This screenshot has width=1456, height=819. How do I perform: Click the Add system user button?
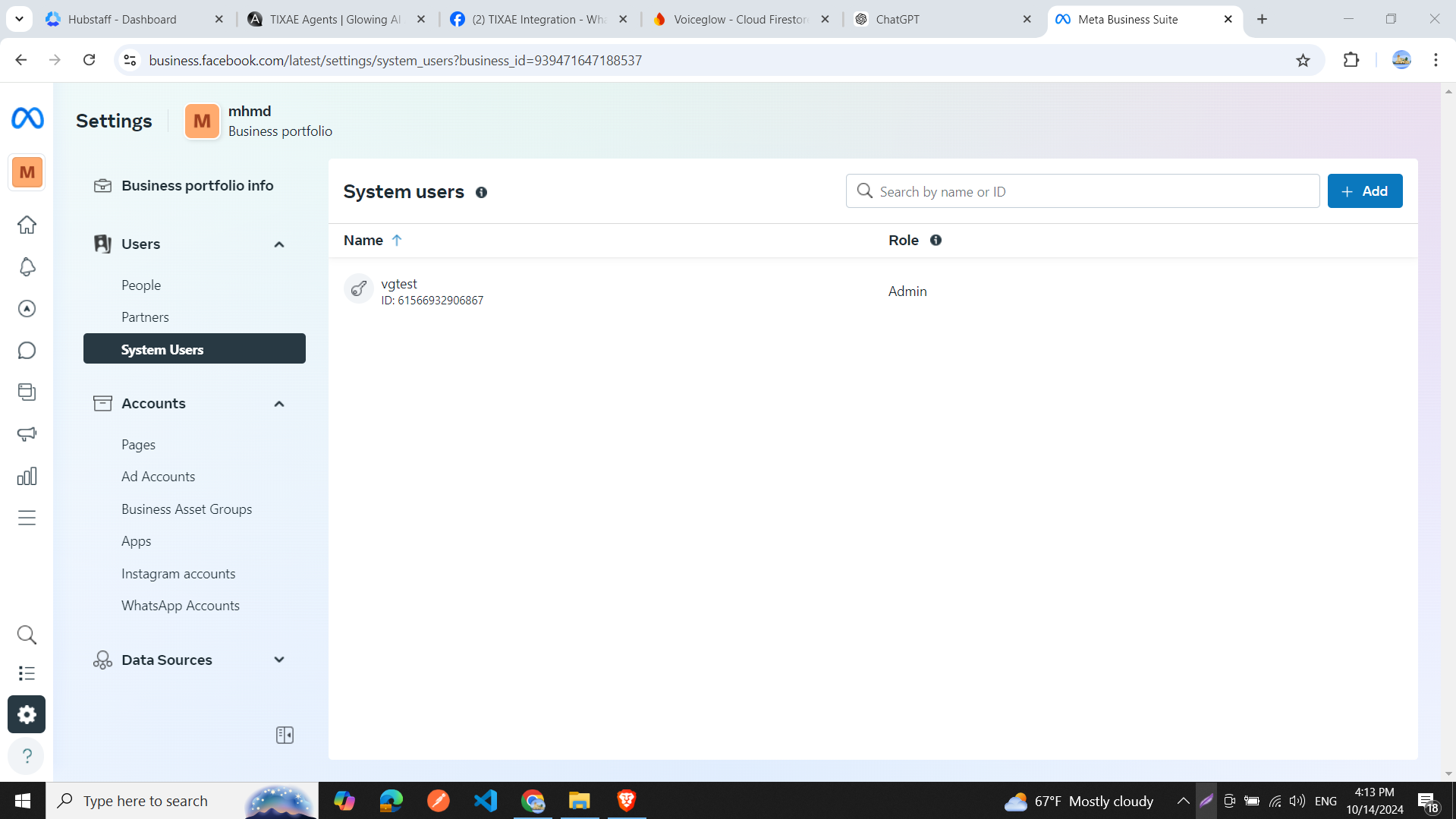point(1364,191)
